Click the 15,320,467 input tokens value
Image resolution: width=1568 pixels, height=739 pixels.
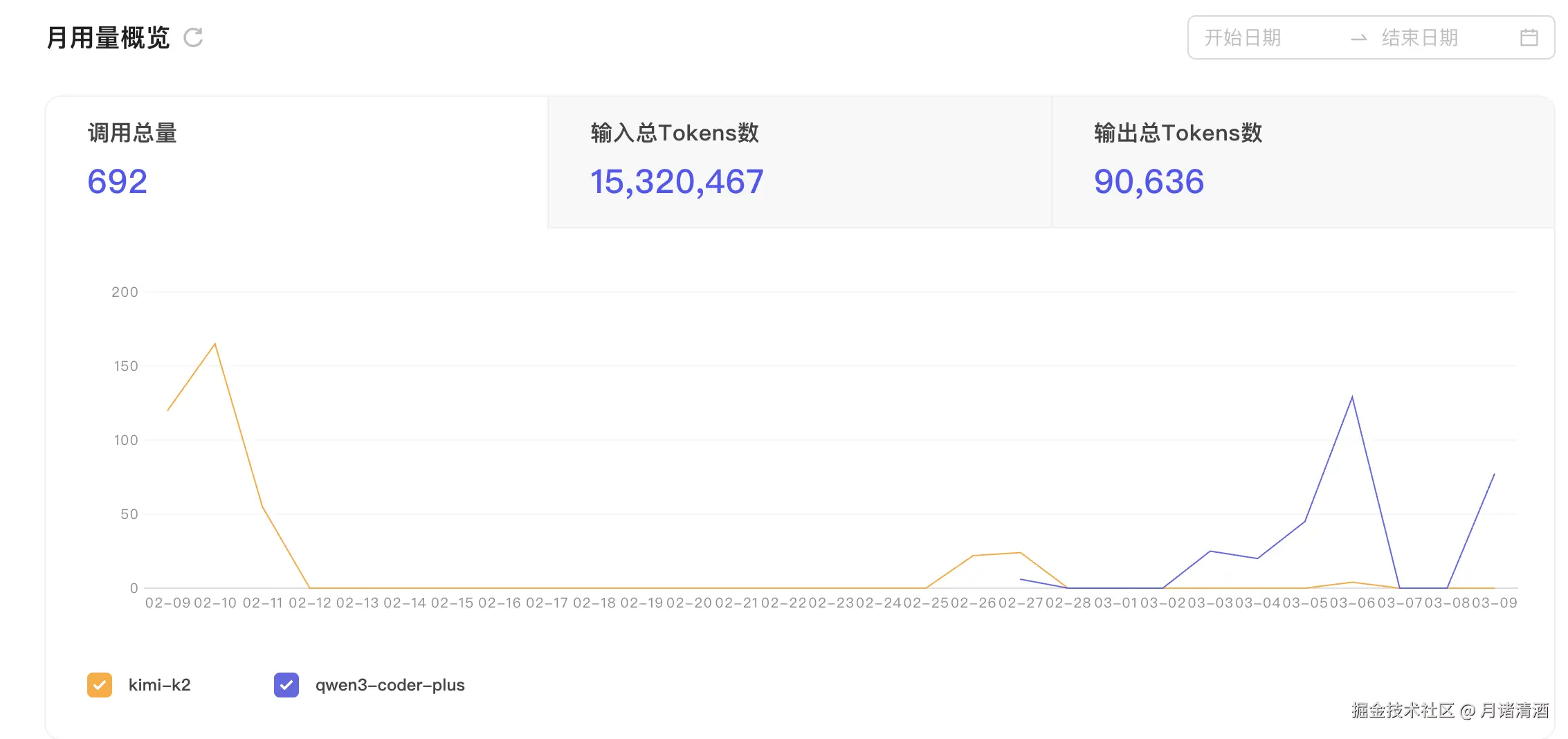tap(676, 182)
